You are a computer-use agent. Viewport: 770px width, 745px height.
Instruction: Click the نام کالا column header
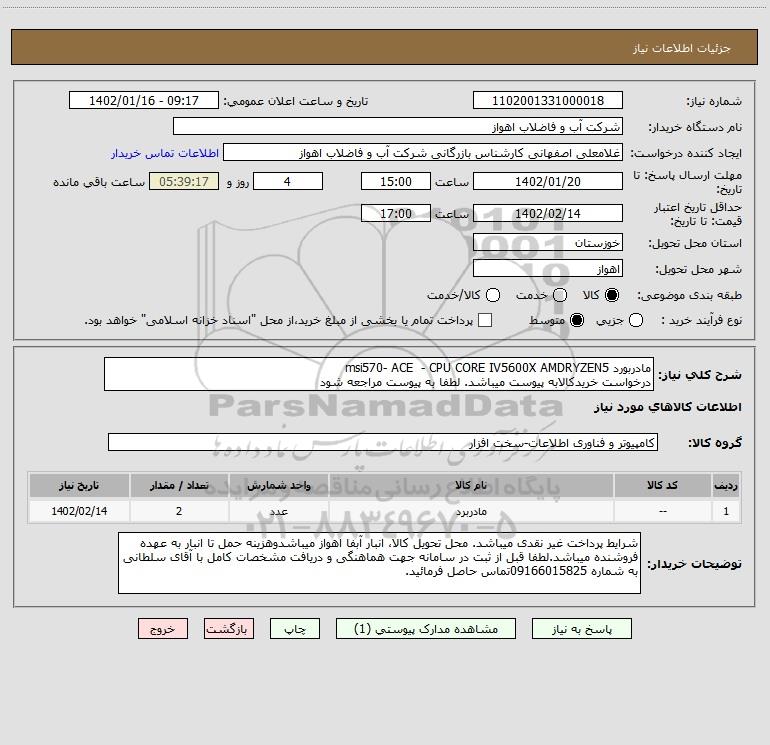point(471,485)
